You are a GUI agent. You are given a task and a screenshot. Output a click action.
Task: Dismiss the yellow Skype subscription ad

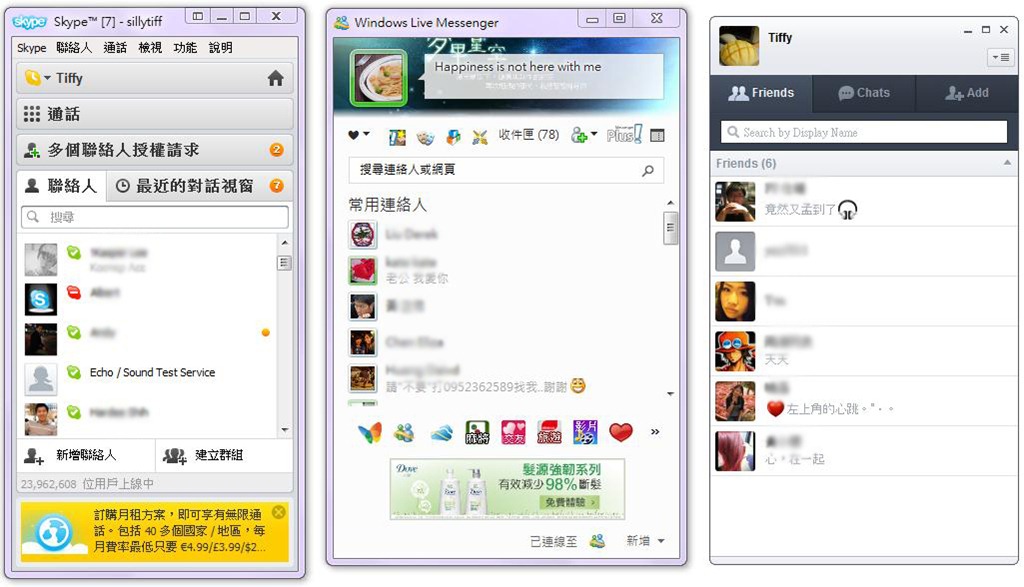(279, 512)
